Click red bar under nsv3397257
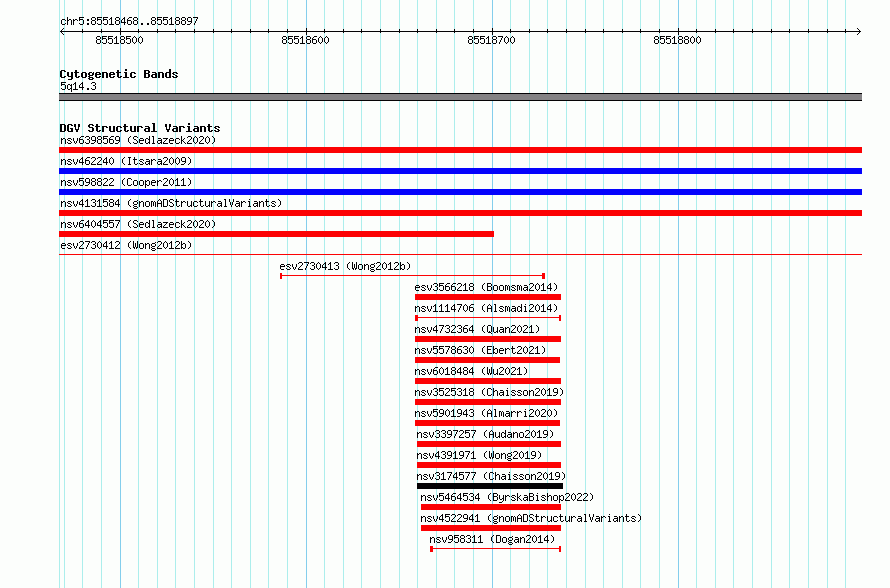 click(x=489, y=444)
